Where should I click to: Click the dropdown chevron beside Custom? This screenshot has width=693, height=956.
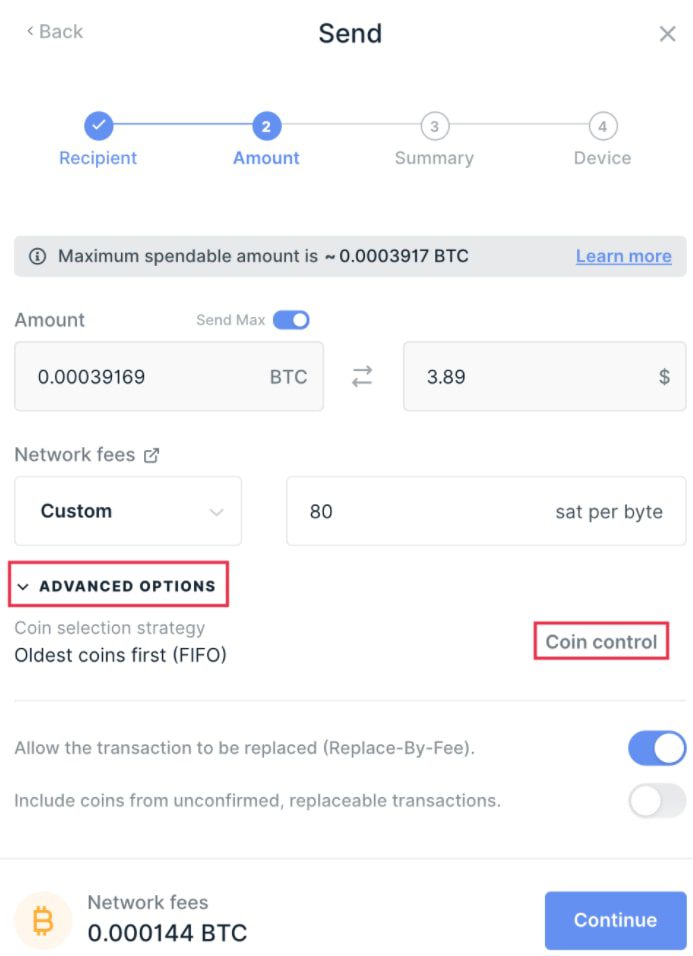216,512
